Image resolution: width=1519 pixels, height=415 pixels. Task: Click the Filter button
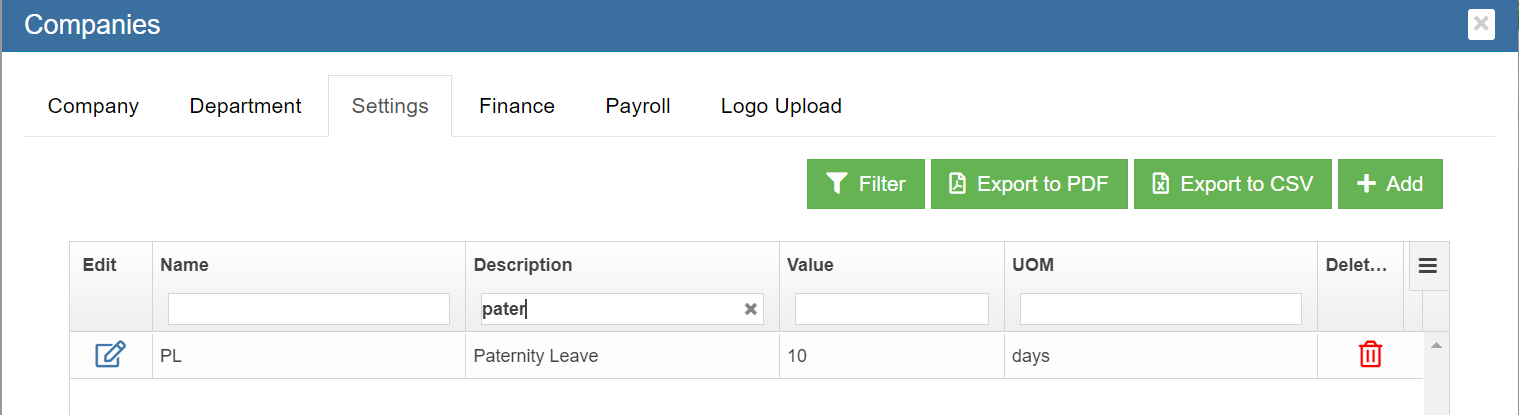click(865, 184)
